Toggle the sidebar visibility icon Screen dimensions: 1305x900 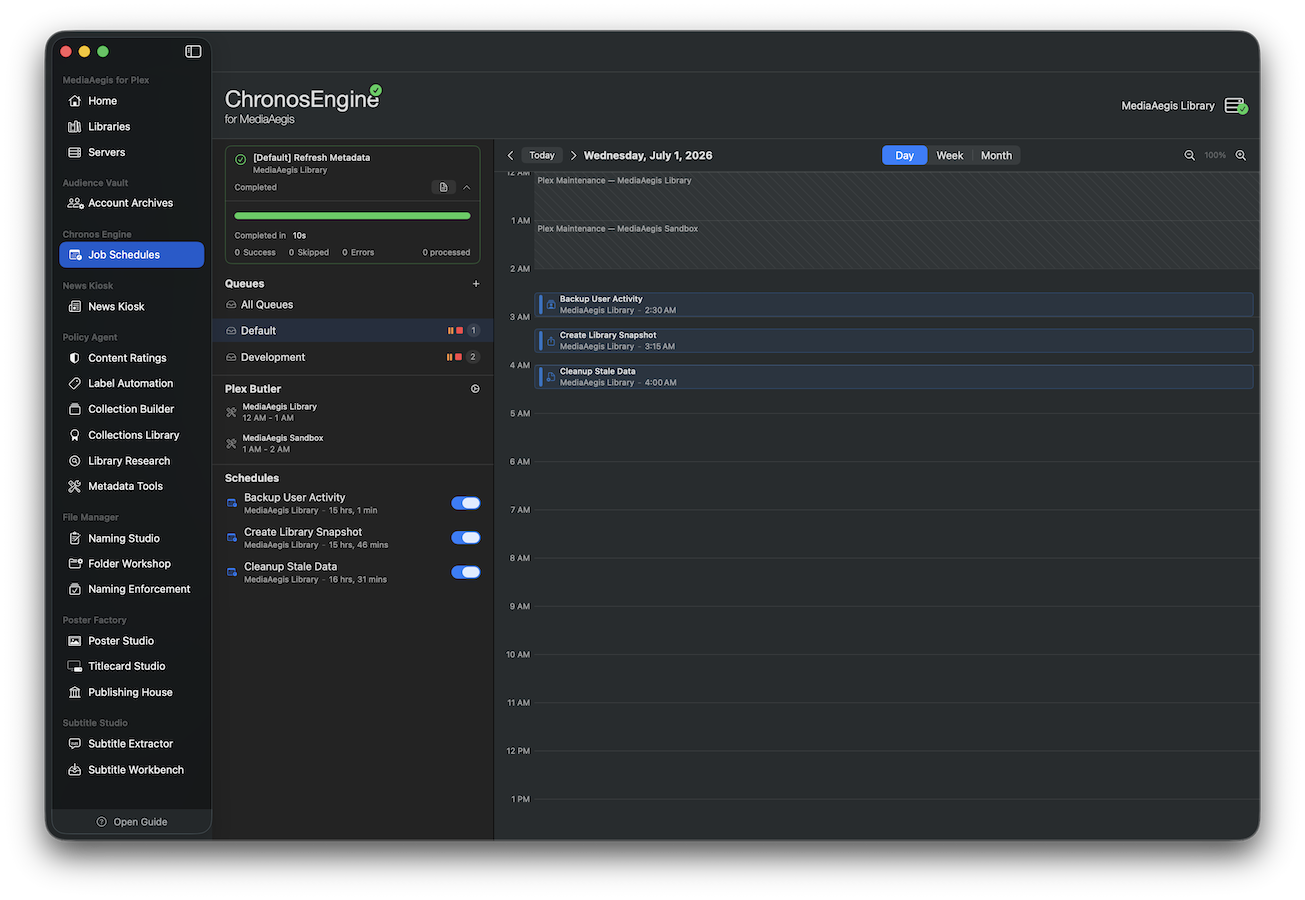[193, 51]
